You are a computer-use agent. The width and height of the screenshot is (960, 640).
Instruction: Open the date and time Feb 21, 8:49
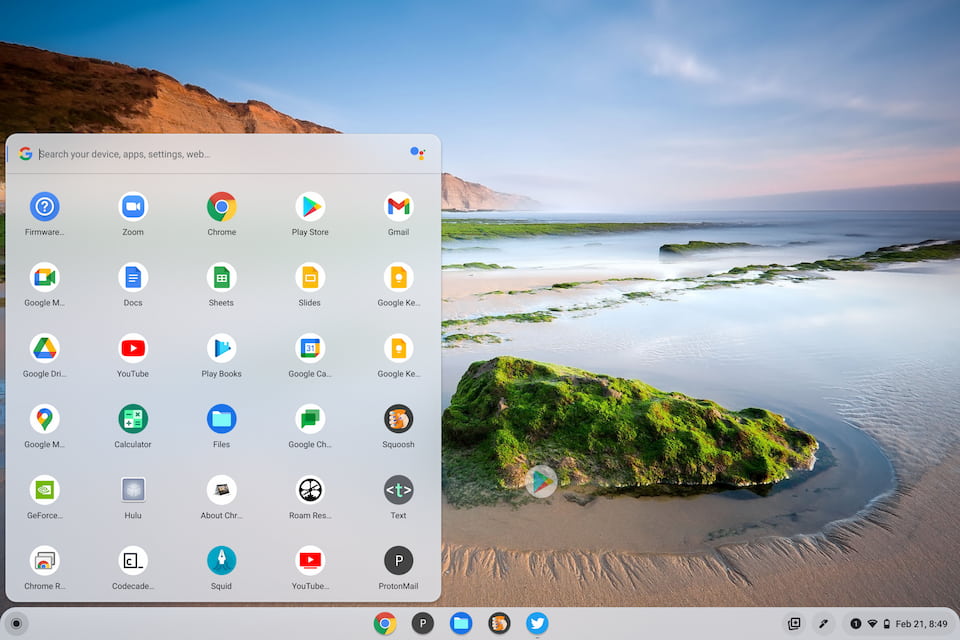[x=921, y=623]
